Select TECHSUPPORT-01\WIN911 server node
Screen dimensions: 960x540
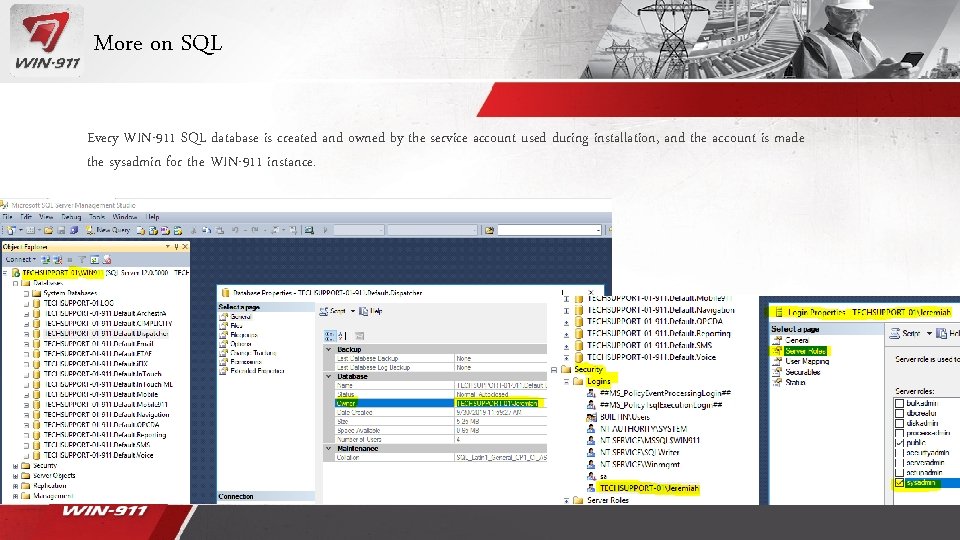tap(61, 272)
